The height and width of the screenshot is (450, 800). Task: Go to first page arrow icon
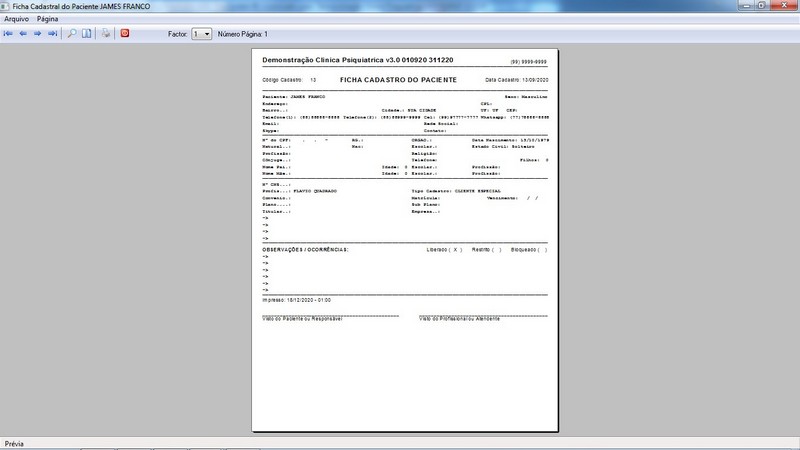(8, 34)
